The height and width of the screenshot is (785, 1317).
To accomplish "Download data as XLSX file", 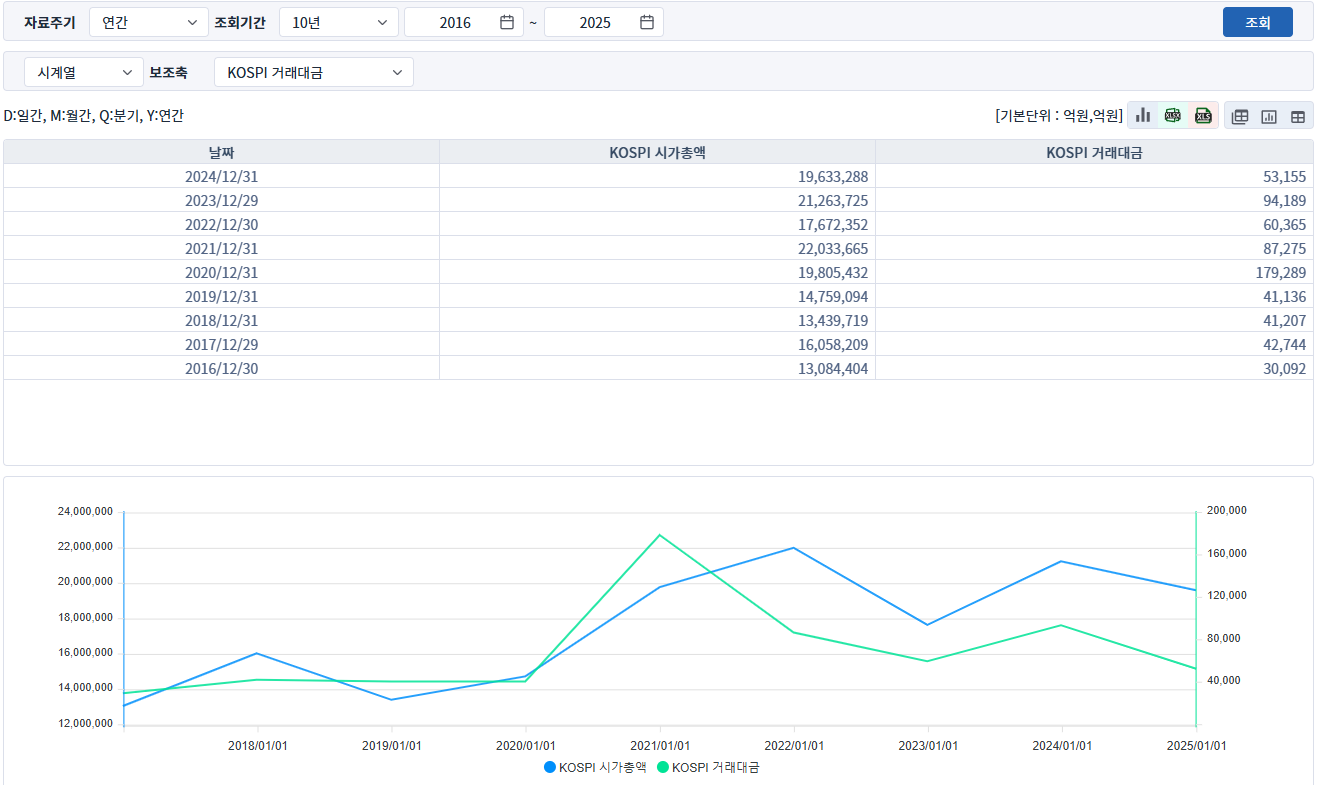I will point(1173,116).
